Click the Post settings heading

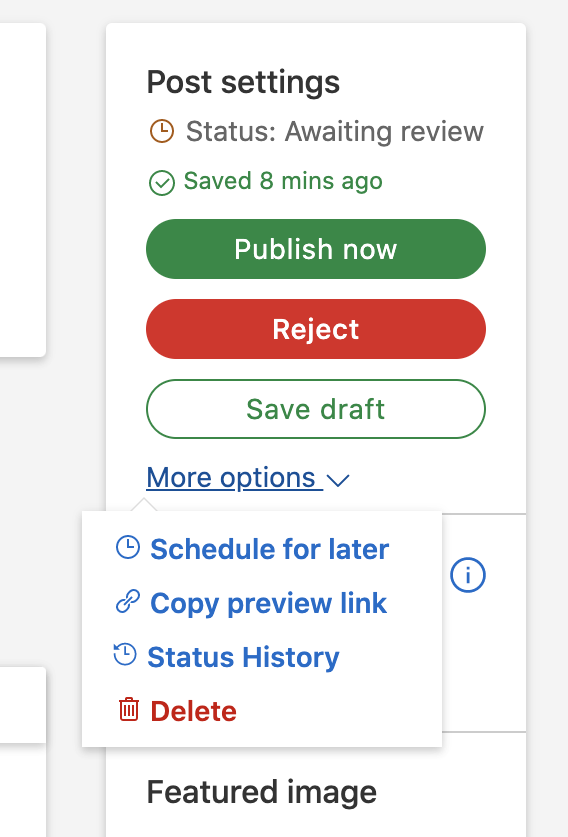[243, 82]
